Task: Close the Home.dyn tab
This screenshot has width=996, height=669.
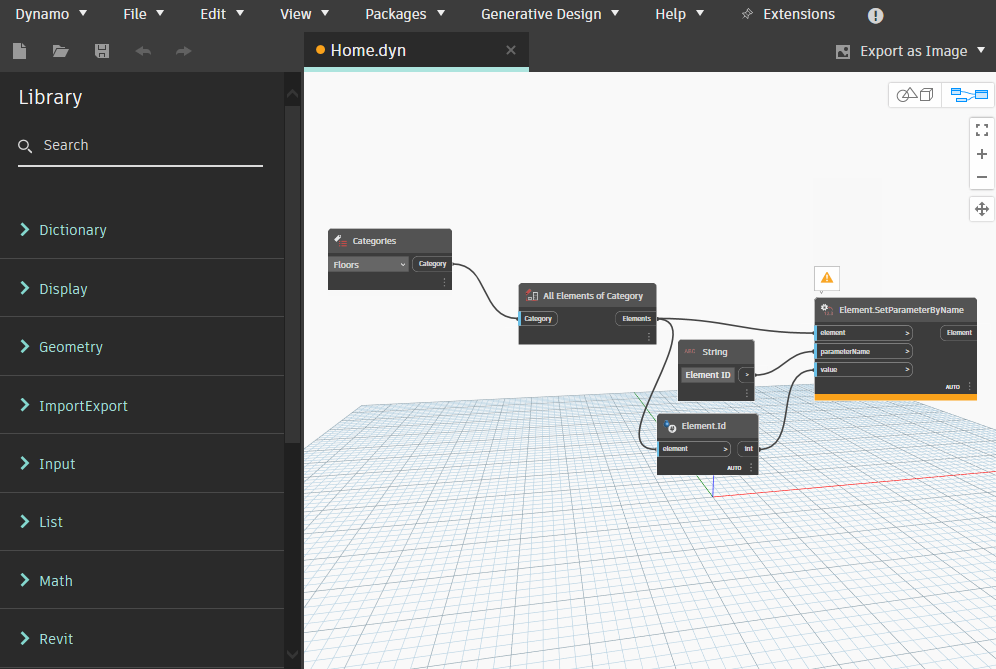Action: 511,50
